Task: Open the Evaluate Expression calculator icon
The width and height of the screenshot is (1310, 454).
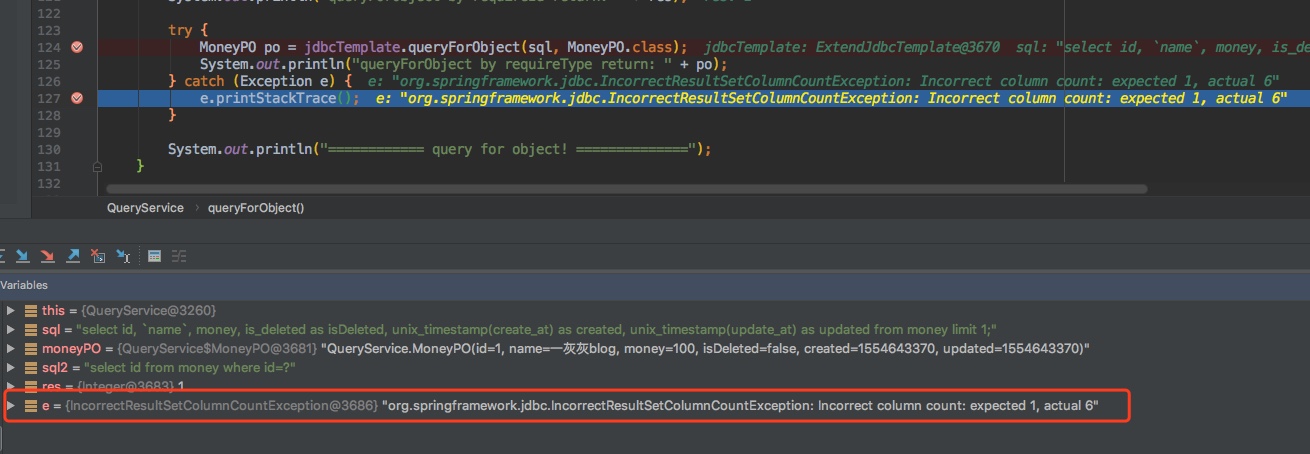Action: tap(154, 256)
